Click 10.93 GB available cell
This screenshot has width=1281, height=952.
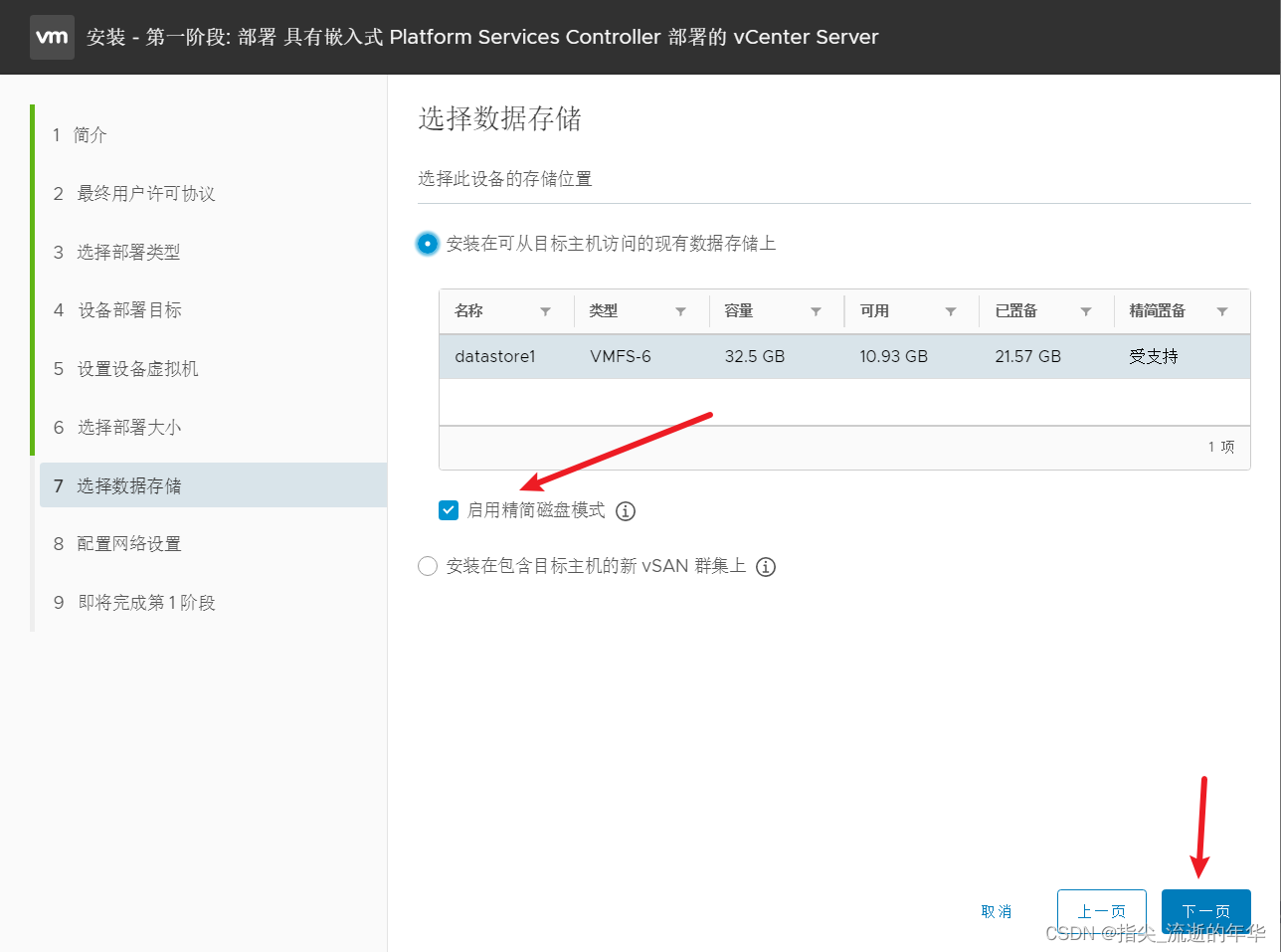pos(894,356)
